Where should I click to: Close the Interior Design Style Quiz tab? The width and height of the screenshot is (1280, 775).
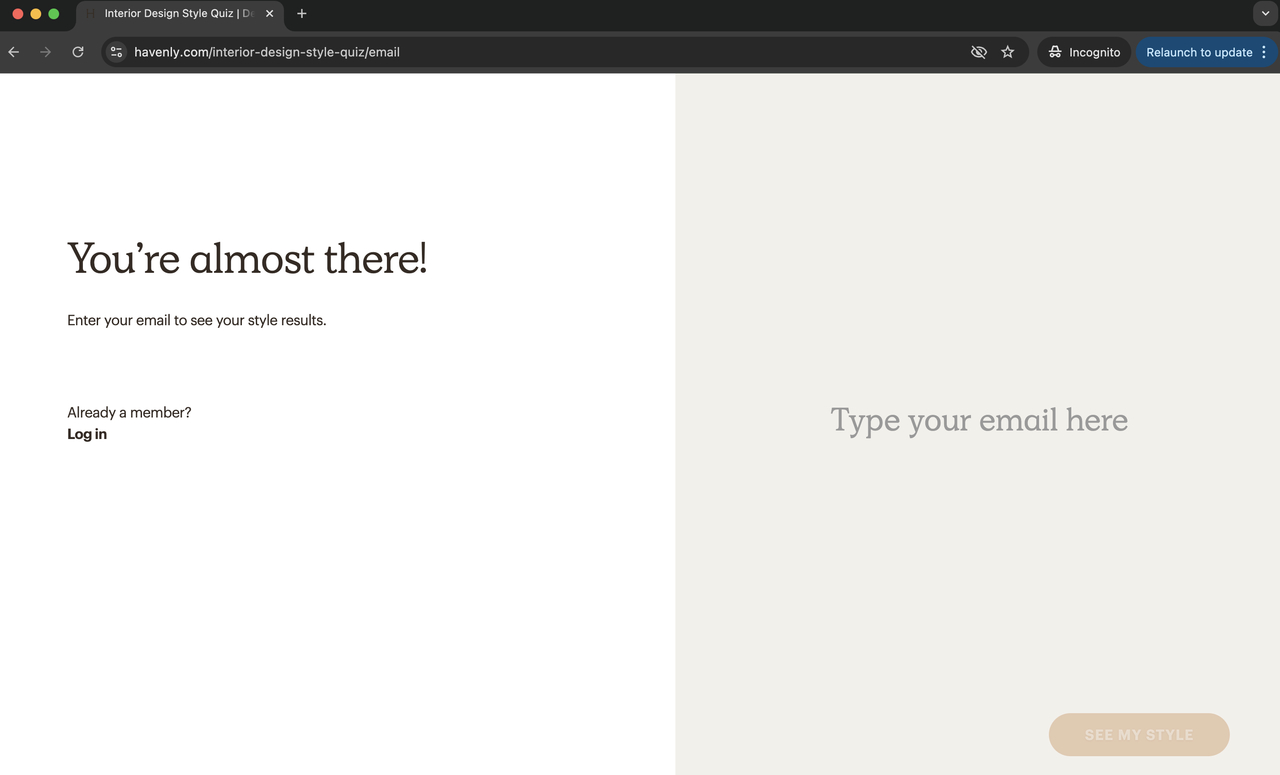coord(269,14)
